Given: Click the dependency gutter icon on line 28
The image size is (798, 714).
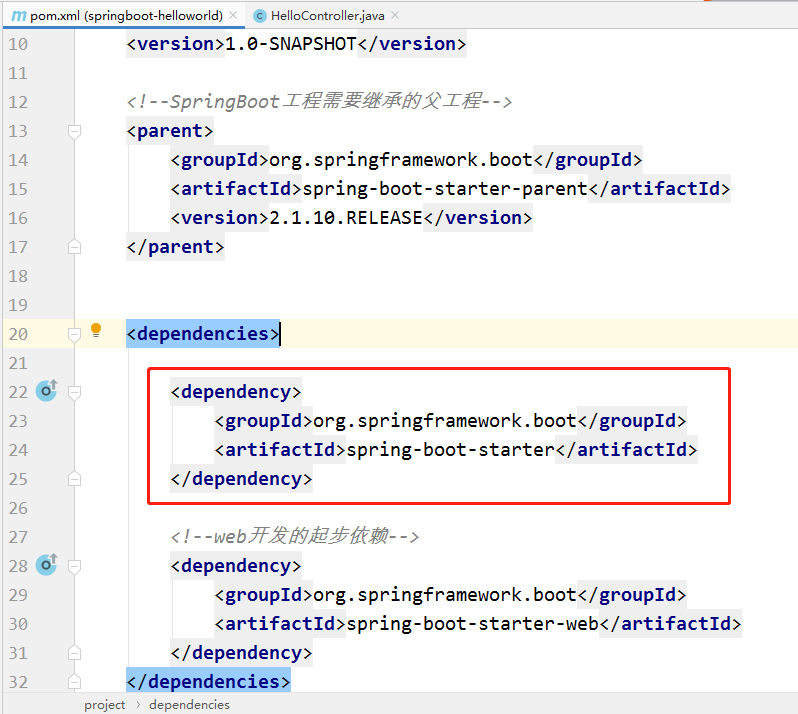Looking at the screenshot, I should [46, 564].
